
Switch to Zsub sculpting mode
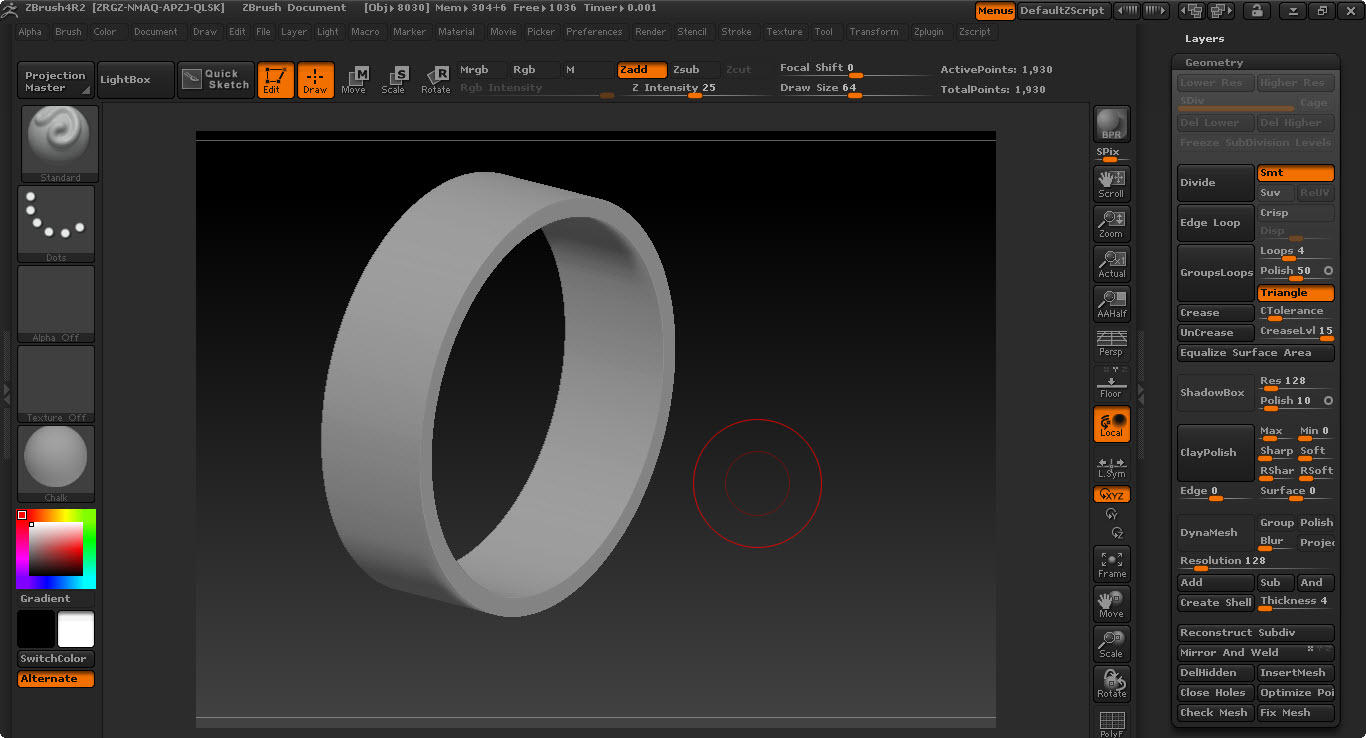coord(692,70)
